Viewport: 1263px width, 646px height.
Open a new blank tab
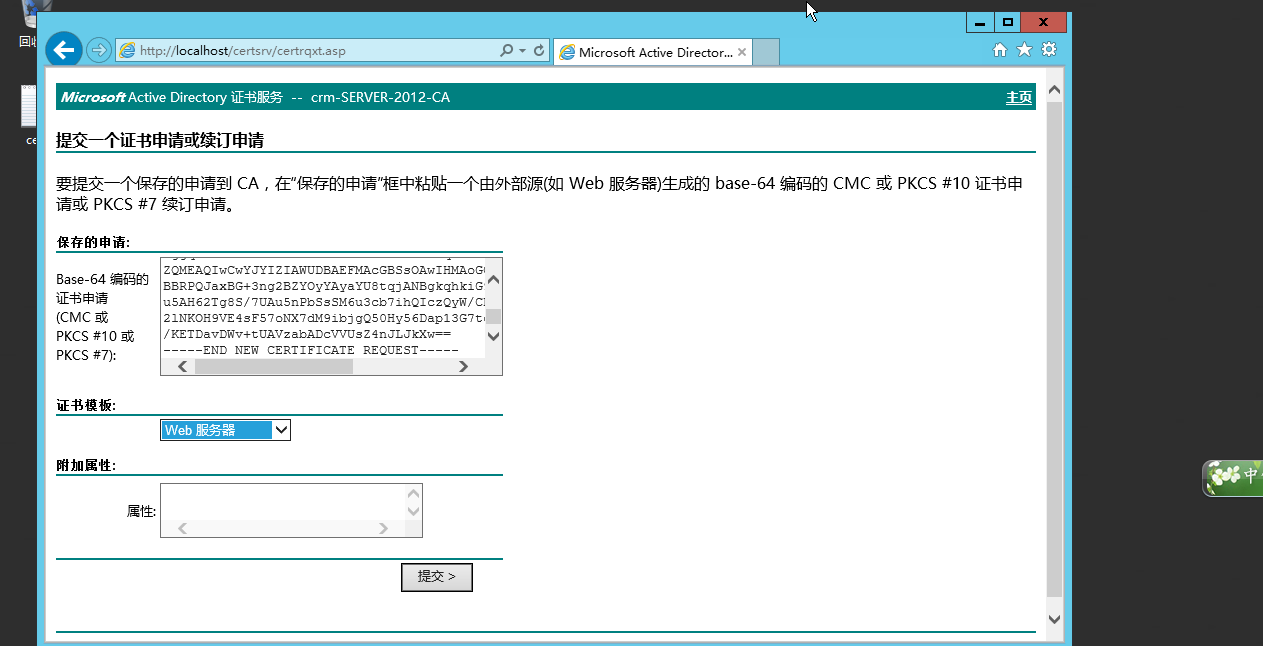coord(765,52)
